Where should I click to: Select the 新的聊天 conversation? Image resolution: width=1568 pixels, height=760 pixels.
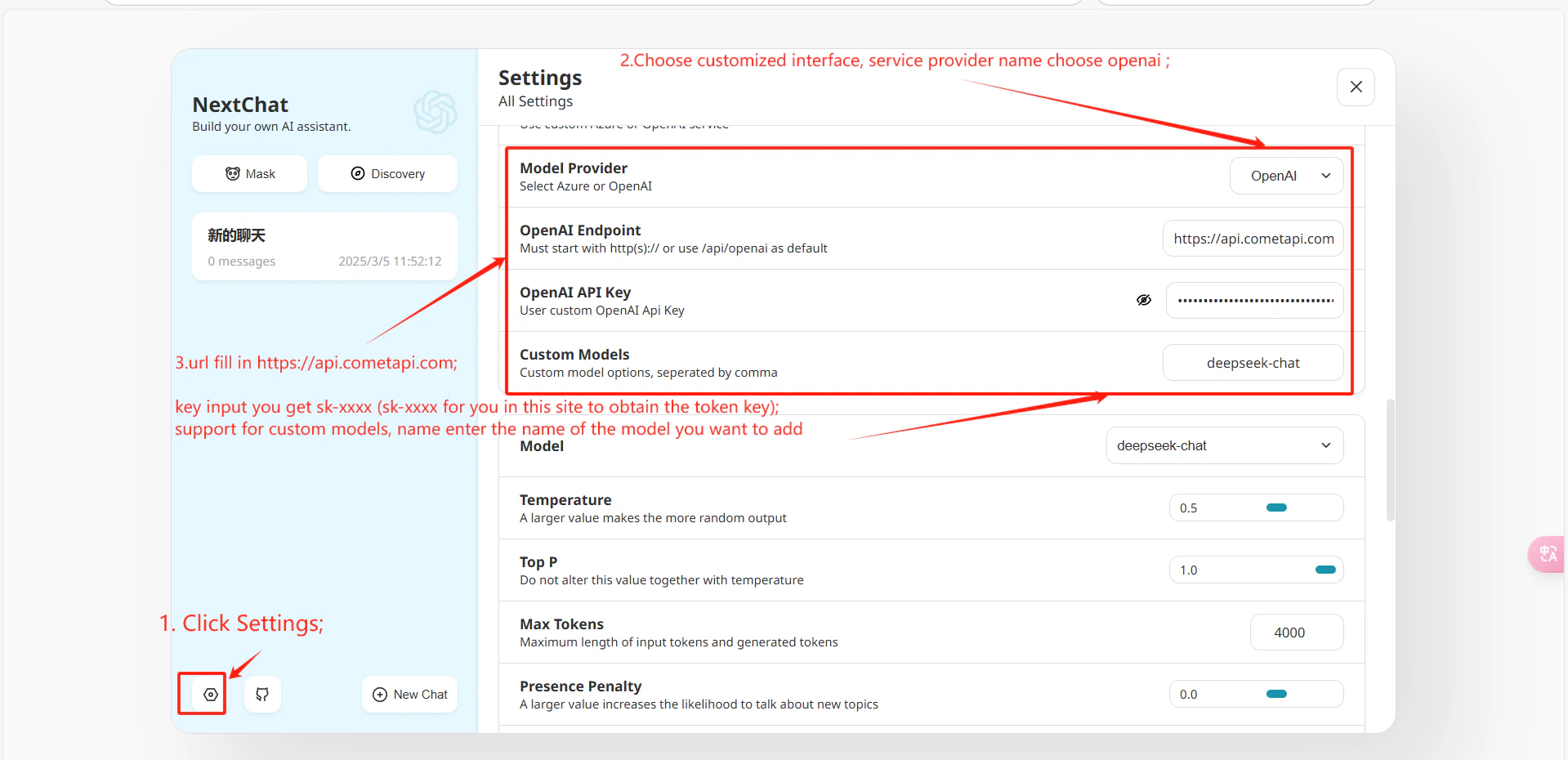324,247
